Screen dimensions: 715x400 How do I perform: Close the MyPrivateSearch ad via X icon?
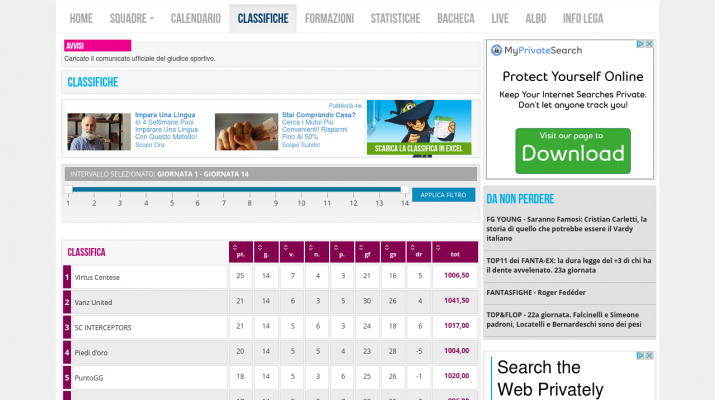click(x=649, y=44)
